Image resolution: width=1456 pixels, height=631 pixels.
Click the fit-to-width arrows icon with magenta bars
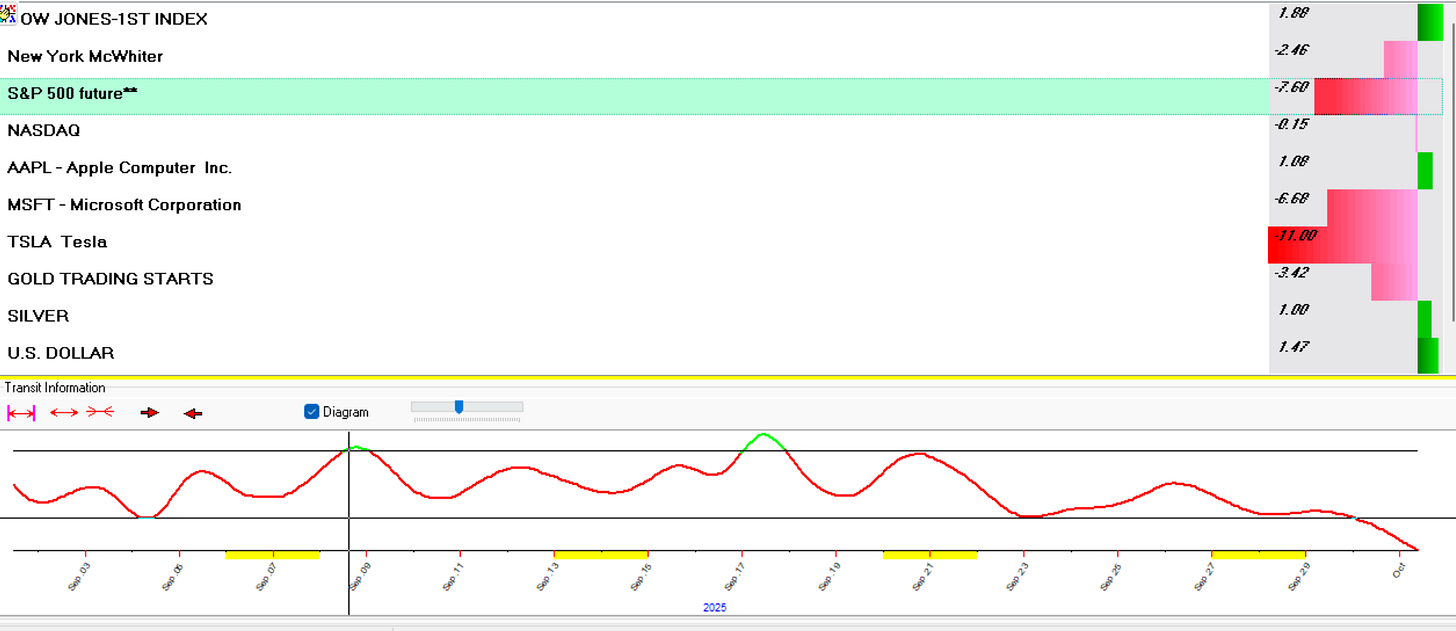21,412
